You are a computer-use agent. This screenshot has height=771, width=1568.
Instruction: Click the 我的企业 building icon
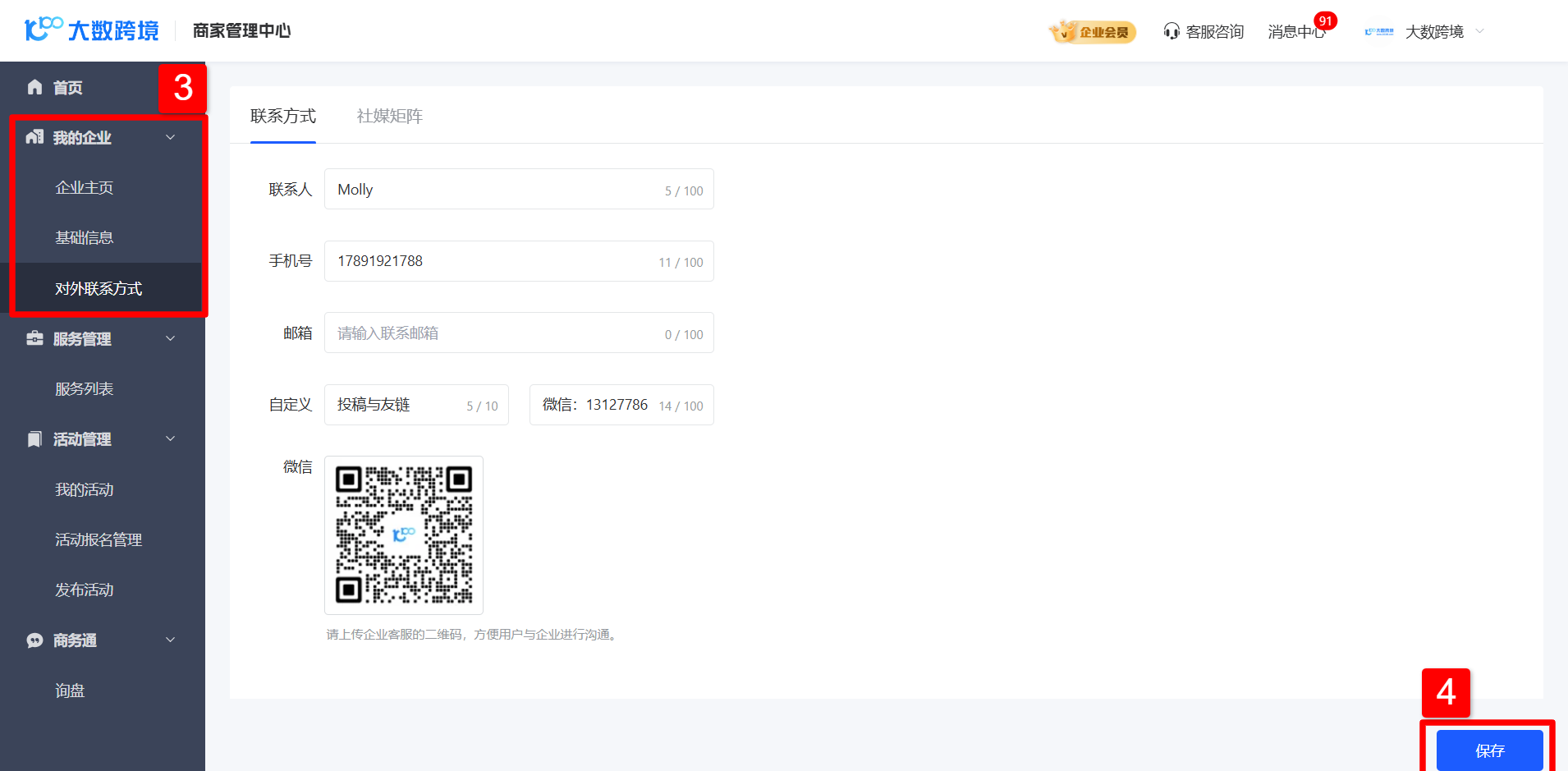pos(34,137)
